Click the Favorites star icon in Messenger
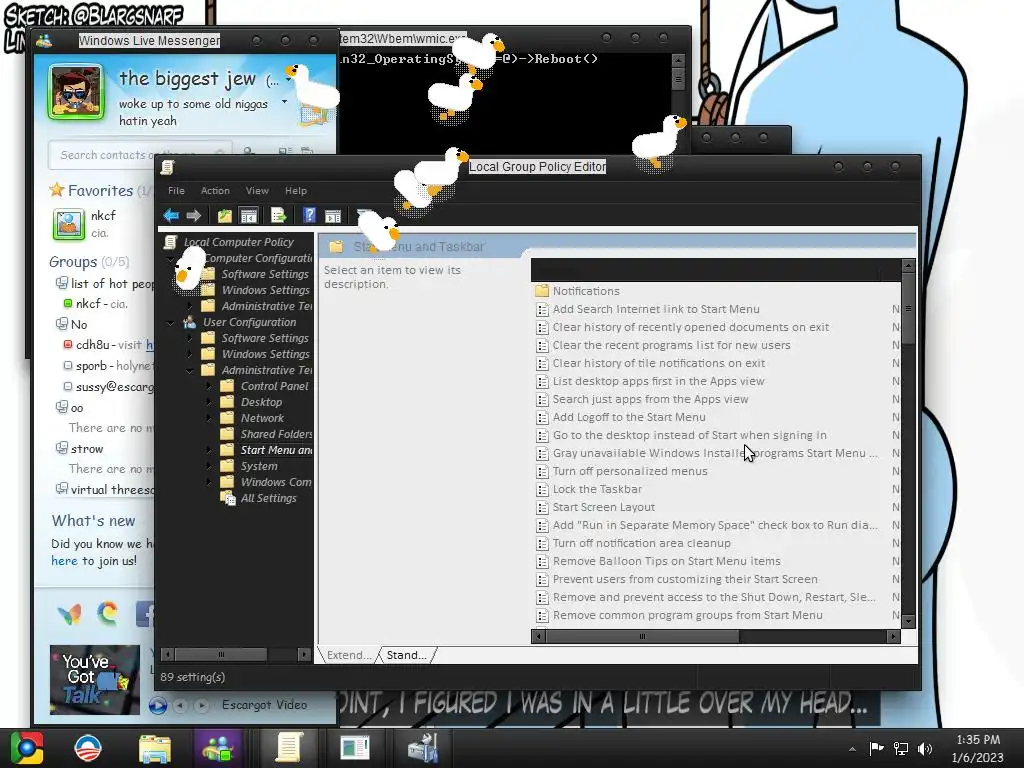Screen dimensions: 1024x768 point(57,190)
